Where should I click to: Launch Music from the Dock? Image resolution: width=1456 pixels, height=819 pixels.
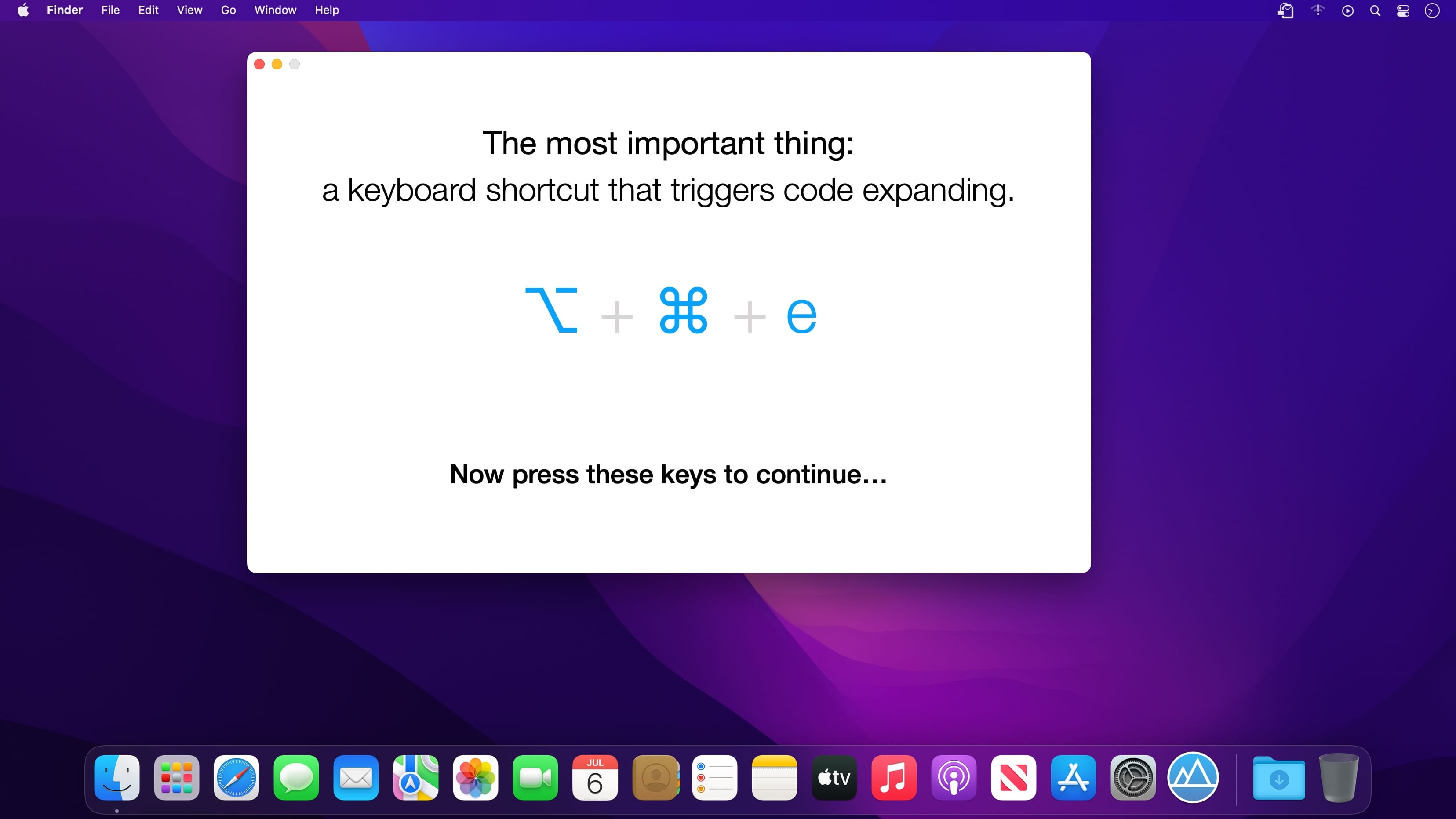[894, 778]
